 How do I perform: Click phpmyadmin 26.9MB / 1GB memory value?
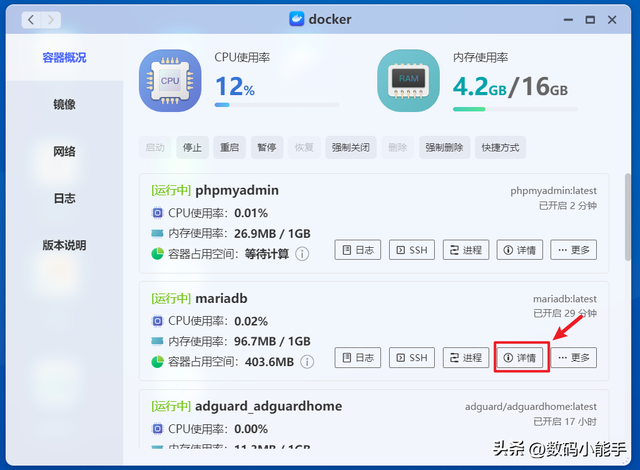pyautogui.click(x=272, y=233)
